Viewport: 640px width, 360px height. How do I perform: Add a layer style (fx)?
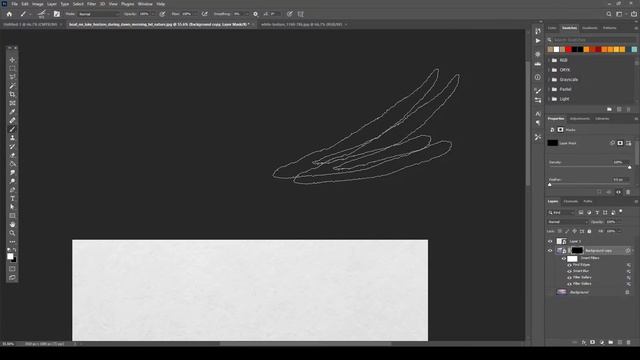584,342
